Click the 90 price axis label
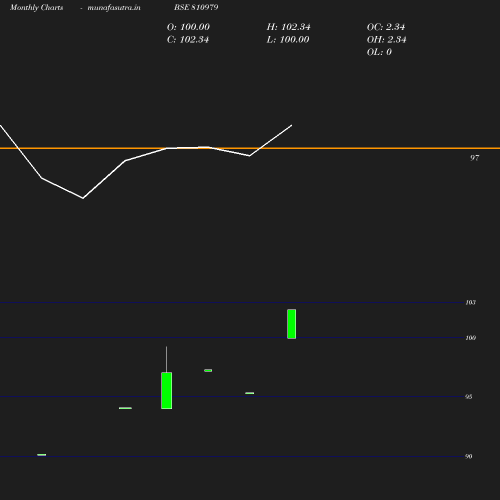 click(x=469, y=456)
